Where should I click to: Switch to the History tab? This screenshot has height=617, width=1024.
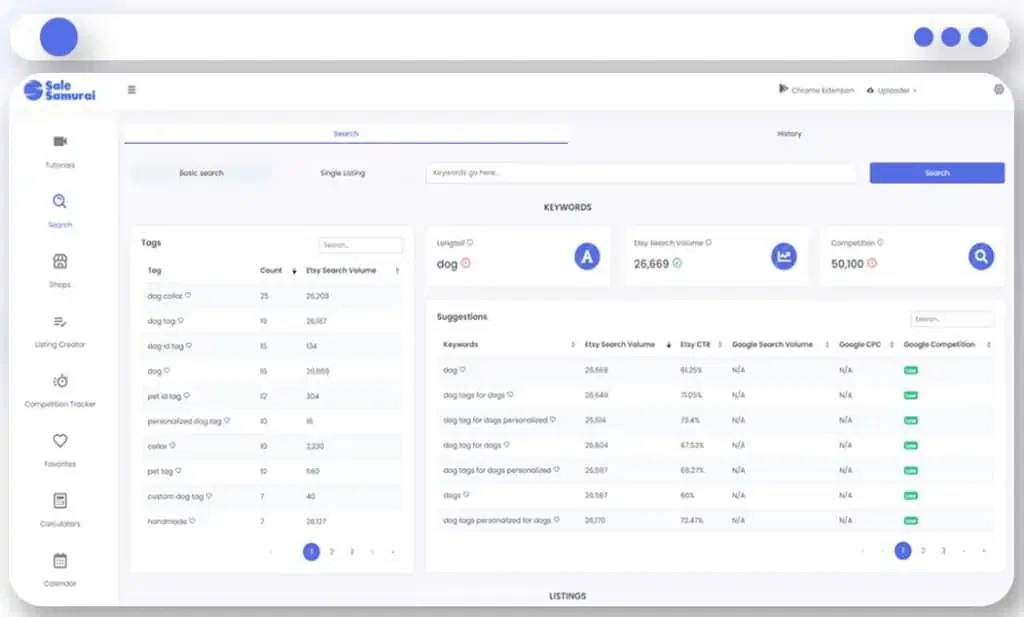tap(788, 134)
